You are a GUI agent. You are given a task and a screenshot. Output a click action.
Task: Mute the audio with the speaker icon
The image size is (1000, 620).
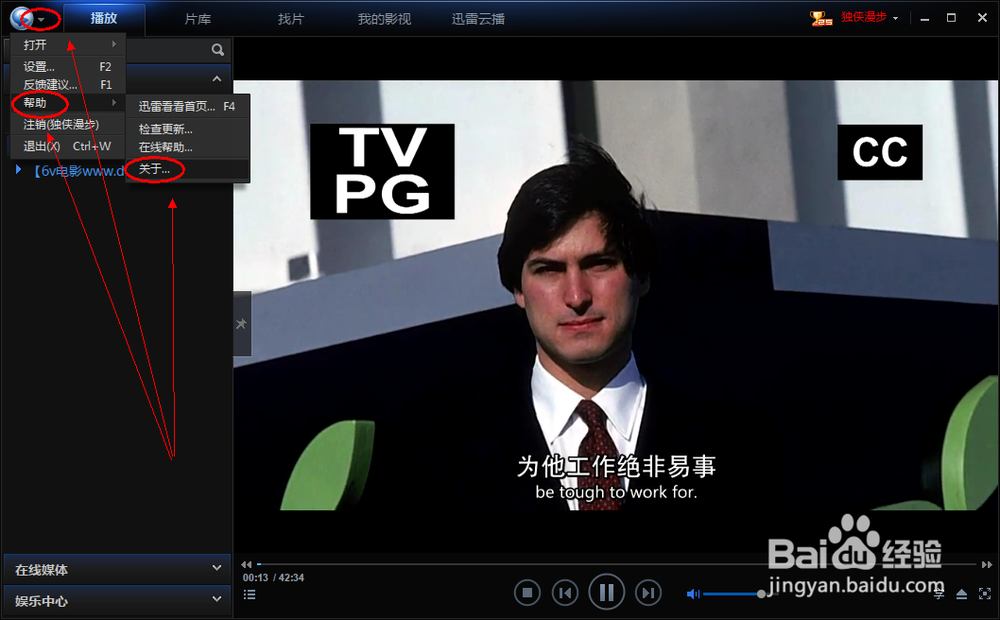[x=693, y=593]
